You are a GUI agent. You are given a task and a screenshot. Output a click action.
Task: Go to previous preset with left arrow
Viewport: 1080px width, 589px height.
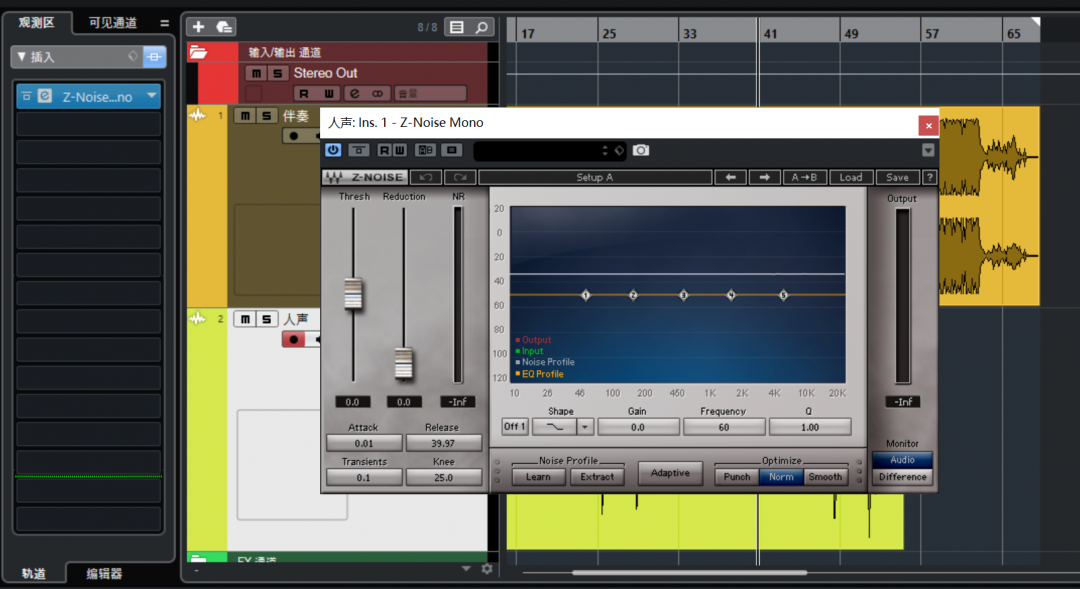730,177
